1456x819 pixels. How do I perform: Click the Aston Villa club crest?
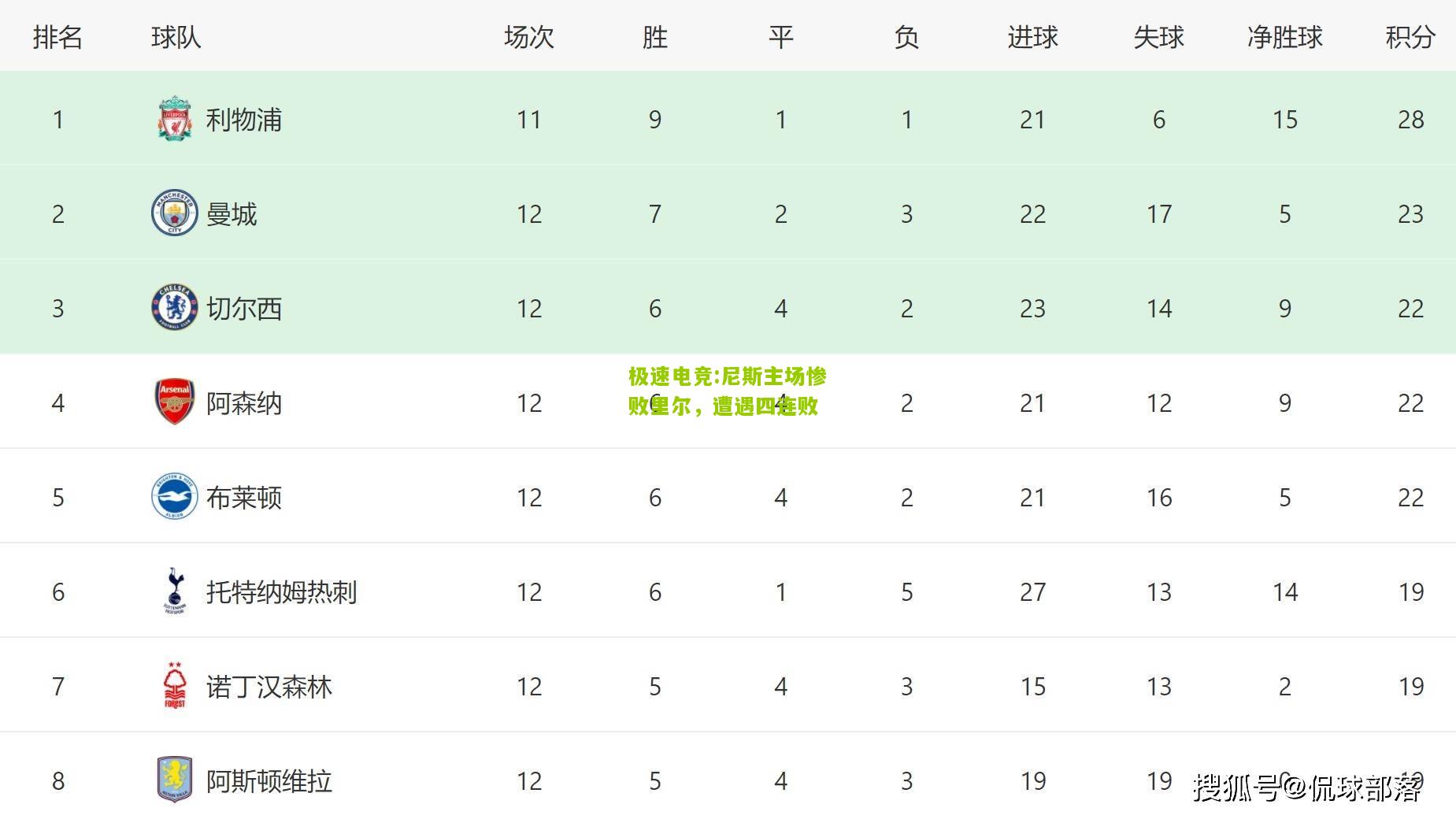[x=174, y=780]
